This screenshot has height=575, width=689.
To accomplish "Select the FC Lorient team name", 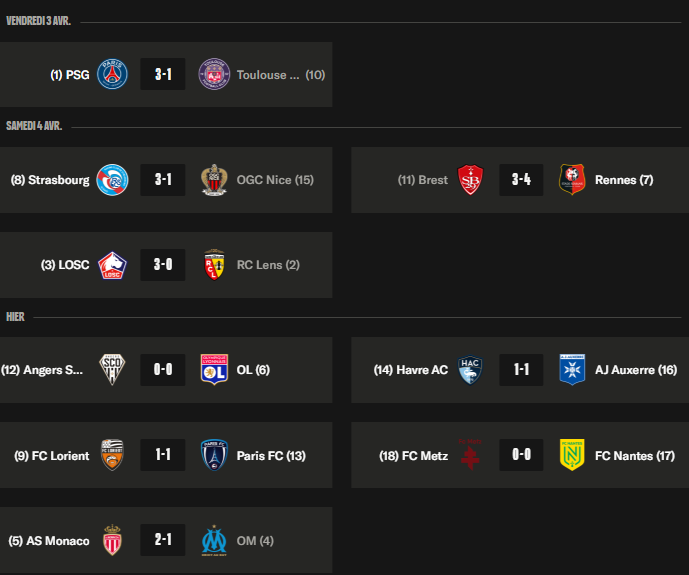I will [x=52, y=456].
